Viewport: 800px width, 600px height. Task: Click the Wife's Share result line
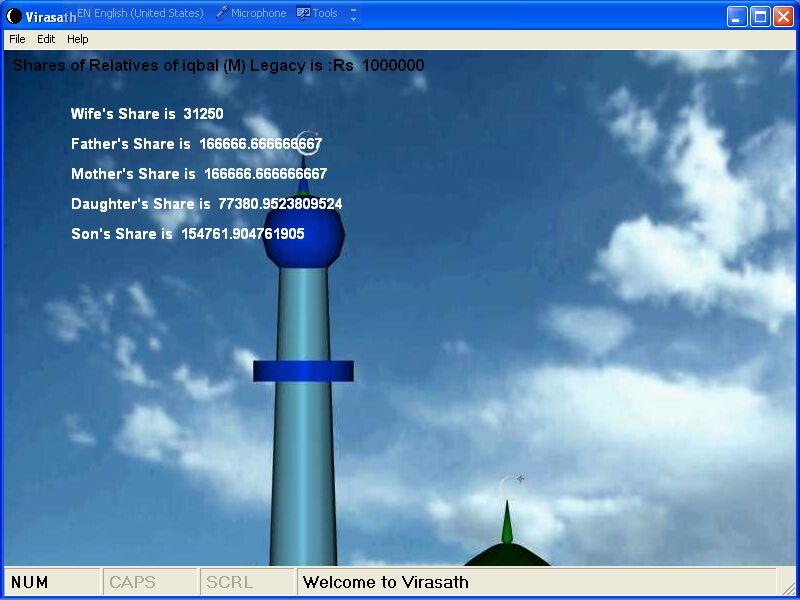[x=147, y=114]
